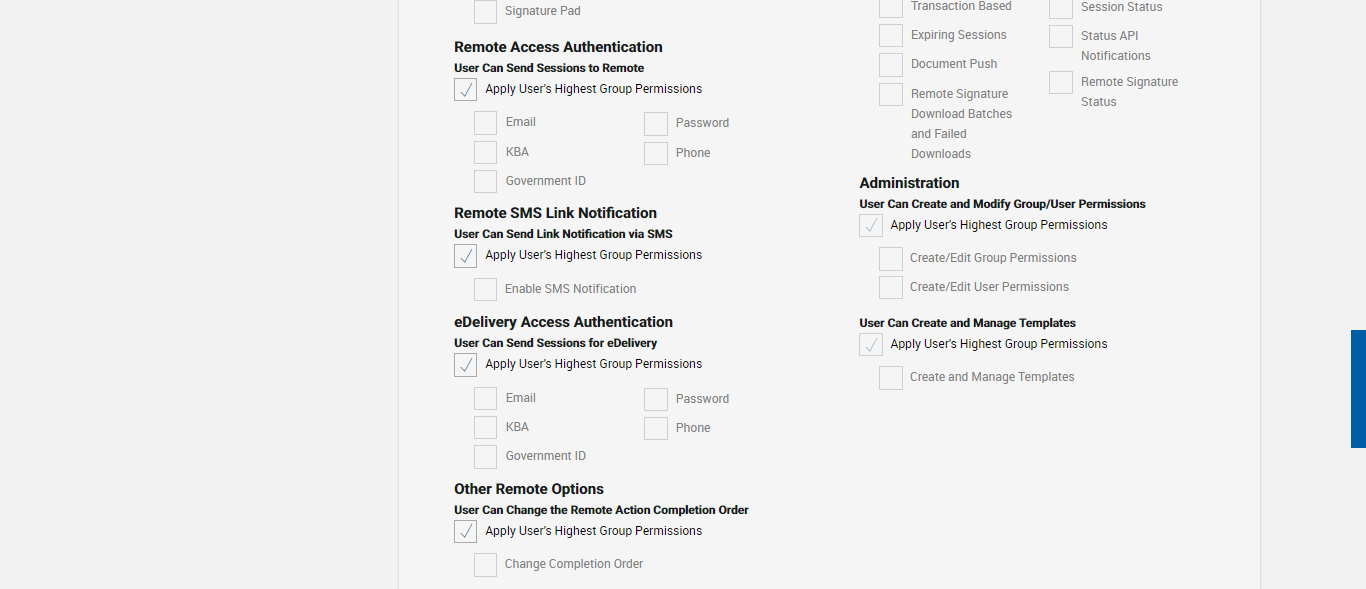Enable Government ID under eDelivery Access Authentication
Viewport: 1366px width, 589px height.
click(485, 457)
